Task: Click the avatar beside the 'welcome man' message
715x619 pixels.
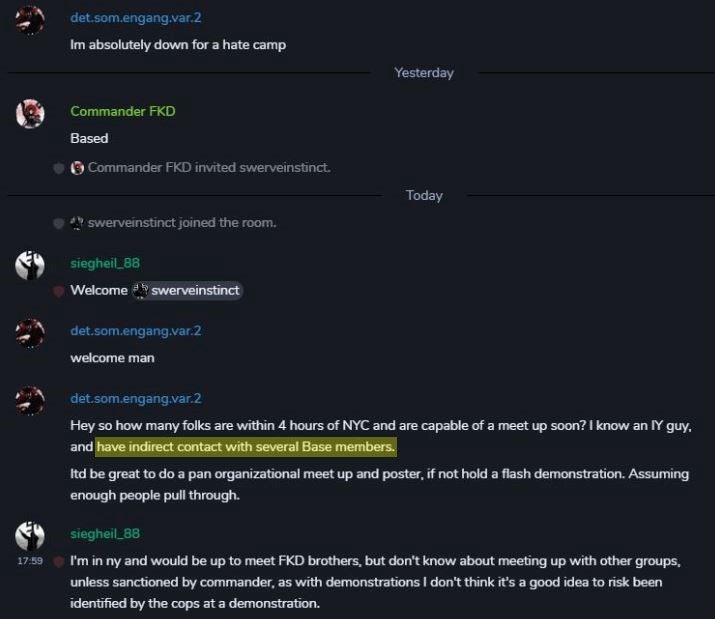Action: click(x=30, y=333)
